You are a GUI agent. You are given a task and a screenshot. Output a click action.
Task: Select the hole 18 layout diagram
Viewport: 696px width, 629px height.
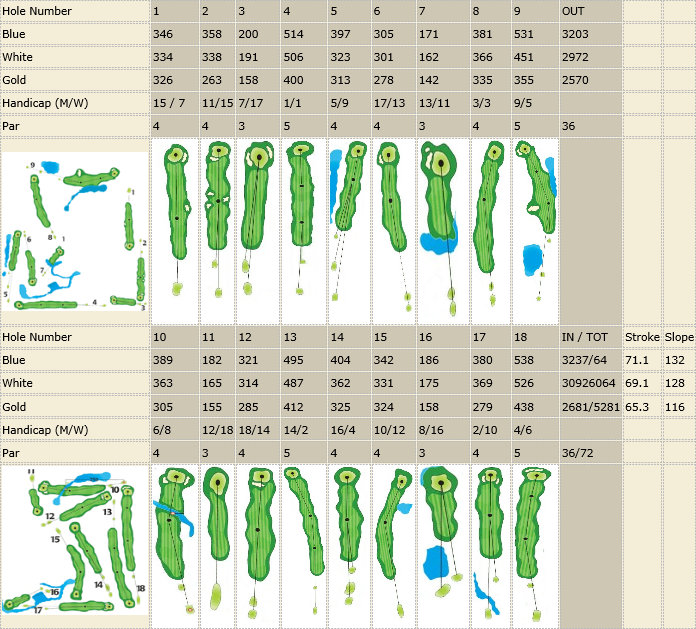pos(535,545)
